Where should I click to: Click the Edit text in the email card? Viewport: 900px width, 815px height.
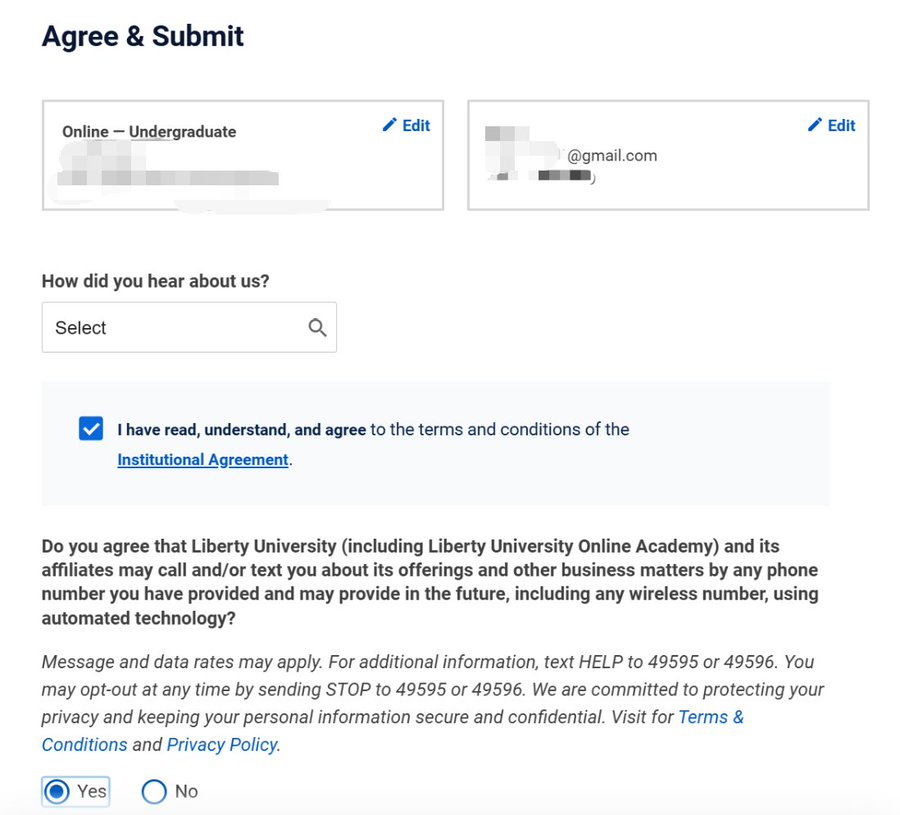841,125
